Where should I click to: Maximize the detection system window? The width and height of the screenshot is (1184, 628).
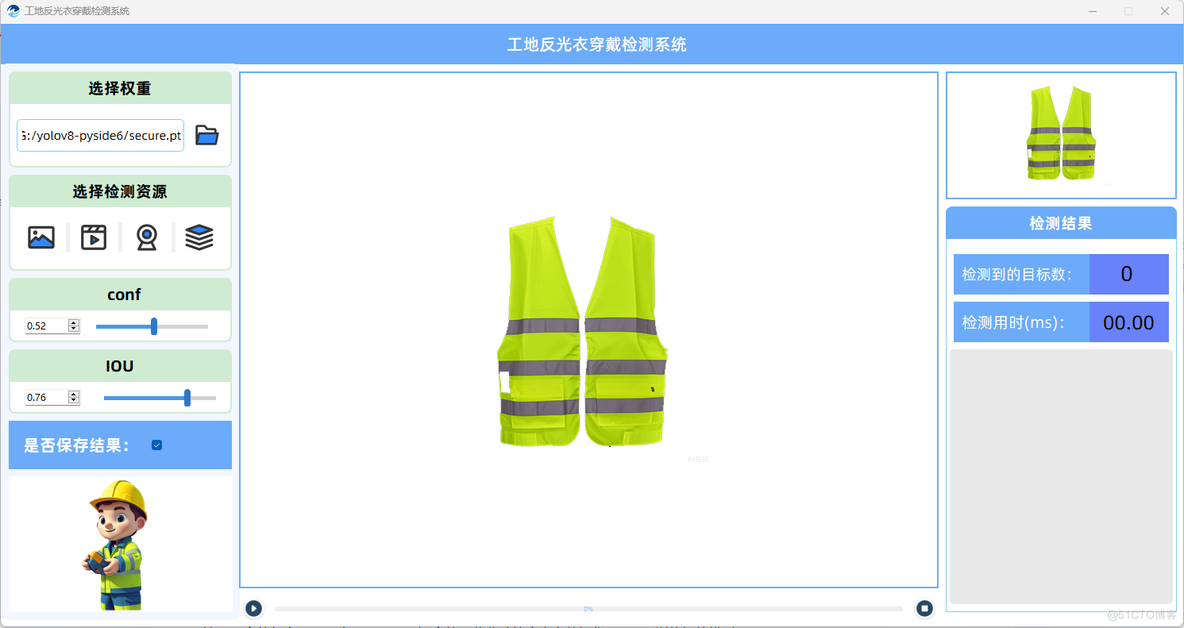click(x=1128, y=11)
